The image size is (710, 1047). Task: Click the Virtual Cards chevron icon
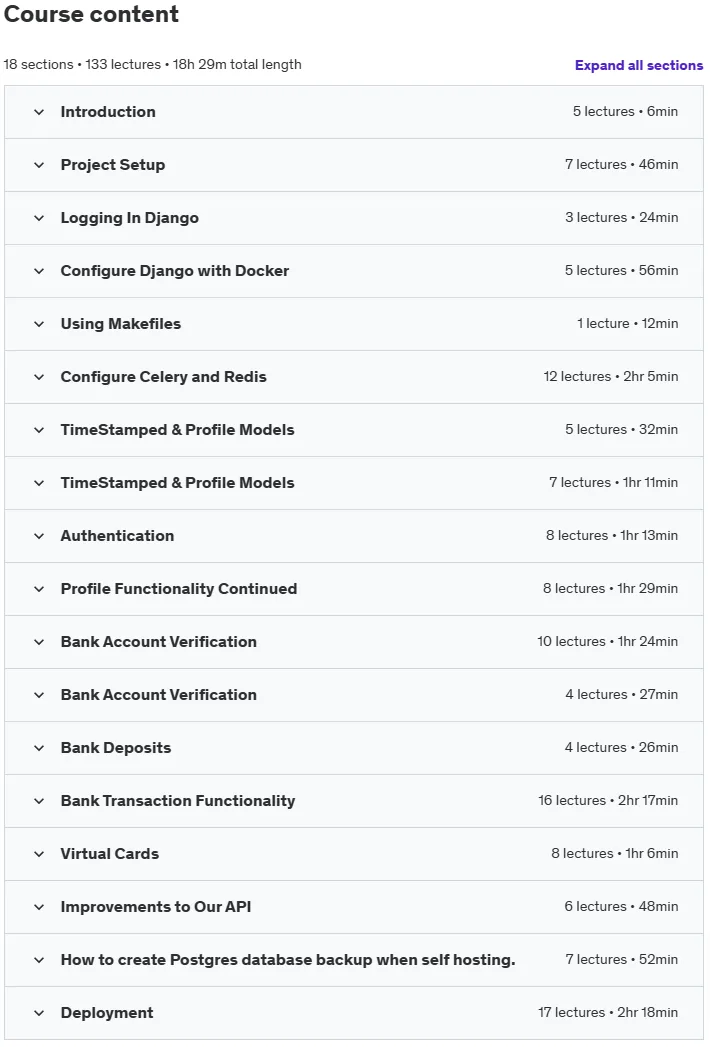click(x=39, y=854)
